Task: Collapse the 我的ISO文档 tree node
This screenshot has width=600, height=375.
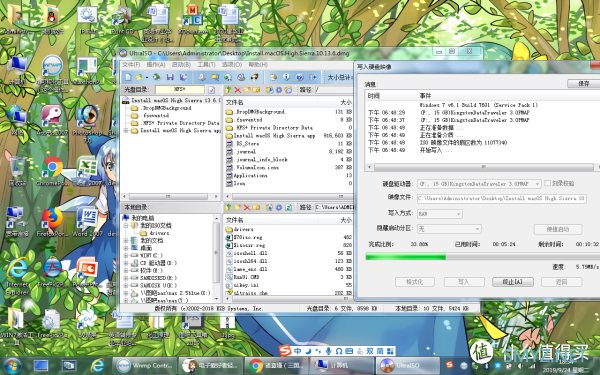Action: [x=126, y=225]
